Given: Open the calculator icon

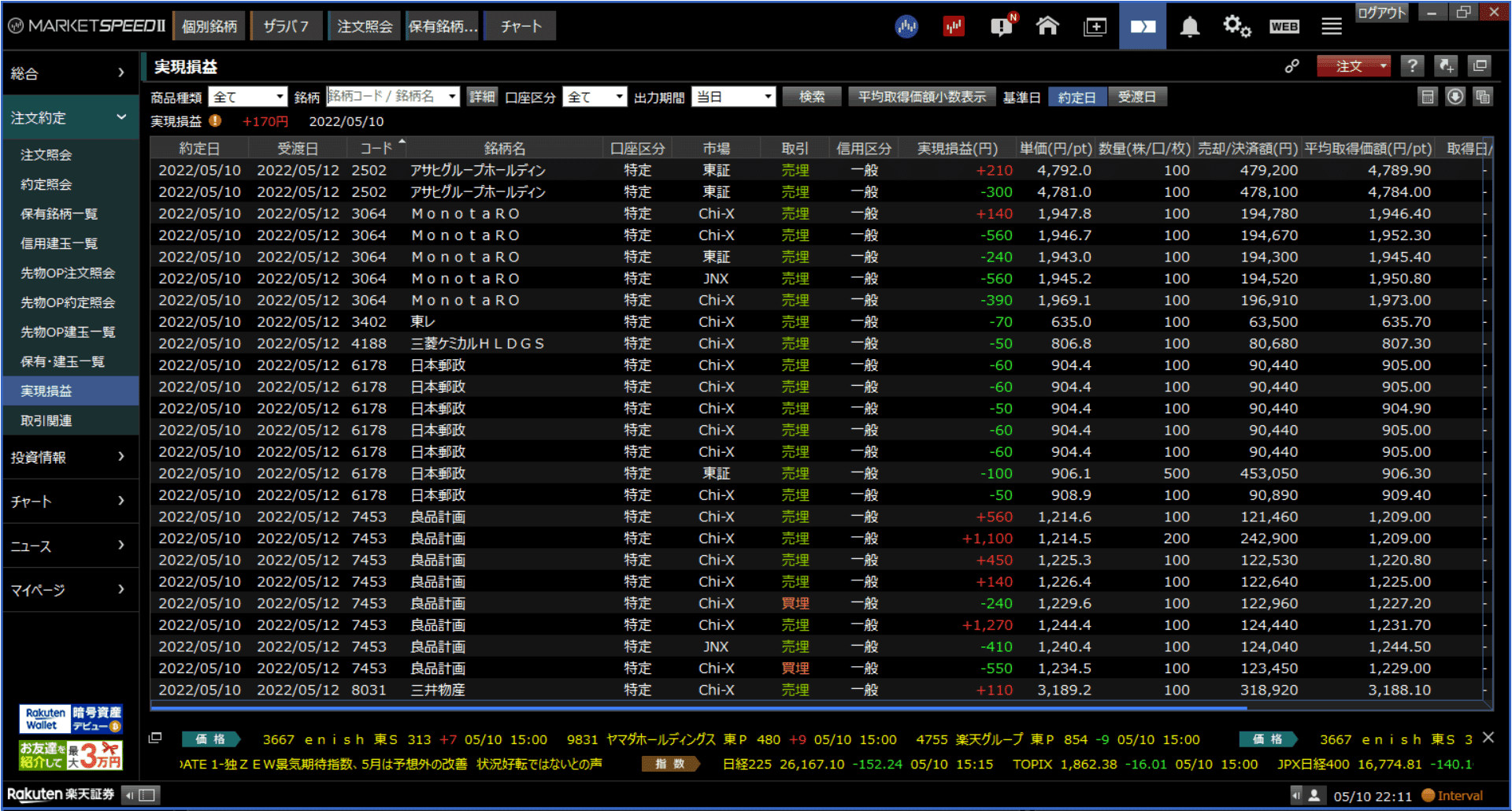Looking at the screenshot, I should tap(1427, 97).
